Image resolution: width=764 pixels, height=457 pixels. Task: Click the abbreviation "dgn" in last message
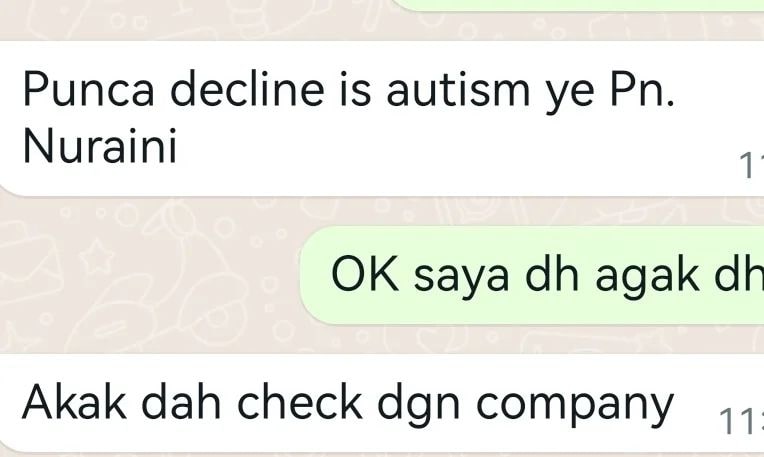click(x=419, y=404)
